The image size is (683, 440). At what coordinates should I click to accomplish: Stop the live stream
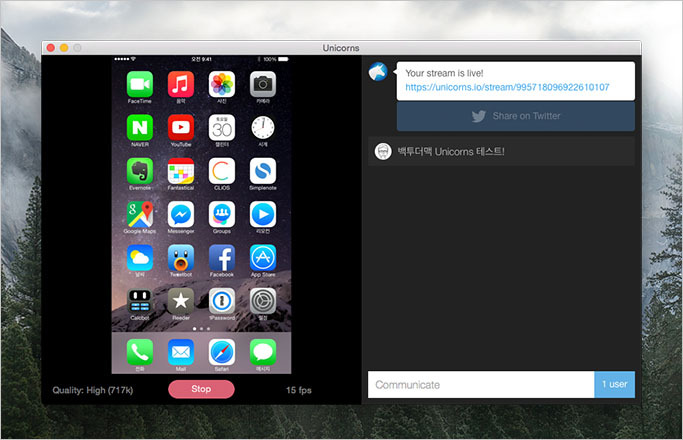201,389
